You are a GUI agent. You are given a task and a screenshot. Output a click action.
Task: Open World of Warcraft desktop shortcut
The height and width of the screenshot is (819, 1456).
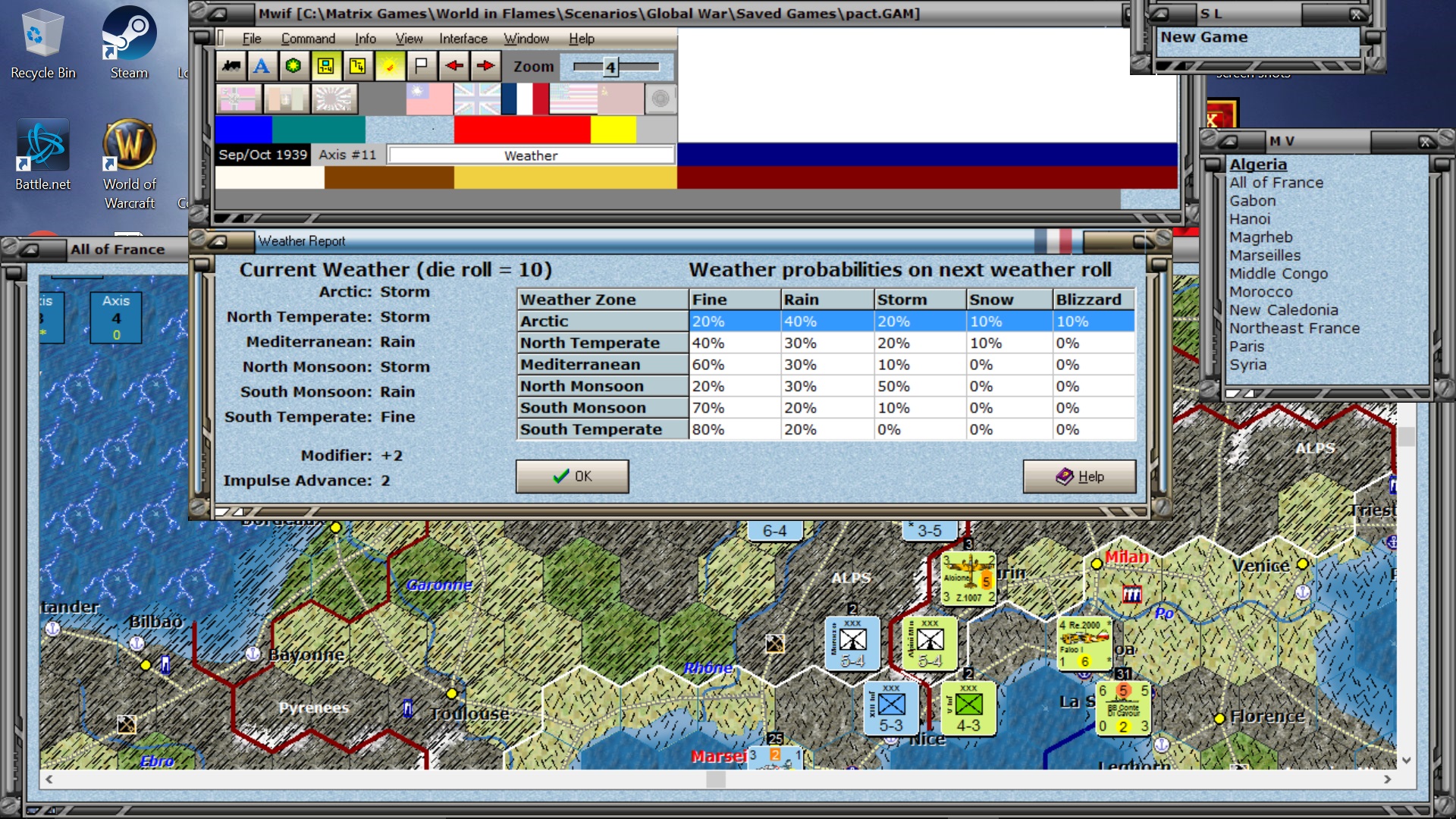pyautogui.click(x=130, y=165)
